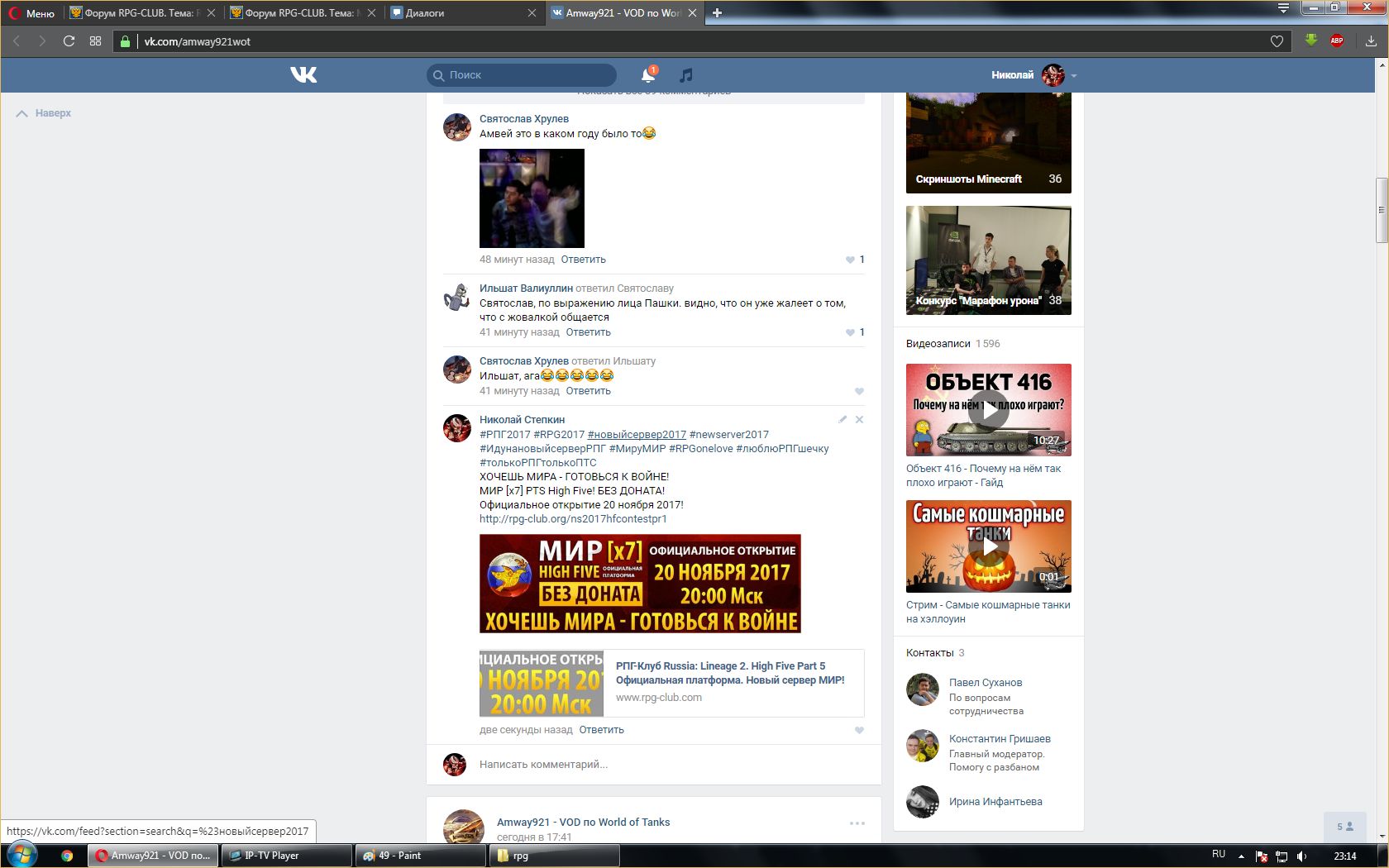Open Николай Степкин profile name
The height and width of the screenshot is (868, 1389).
pyautogui.click(x=522, y=420)
